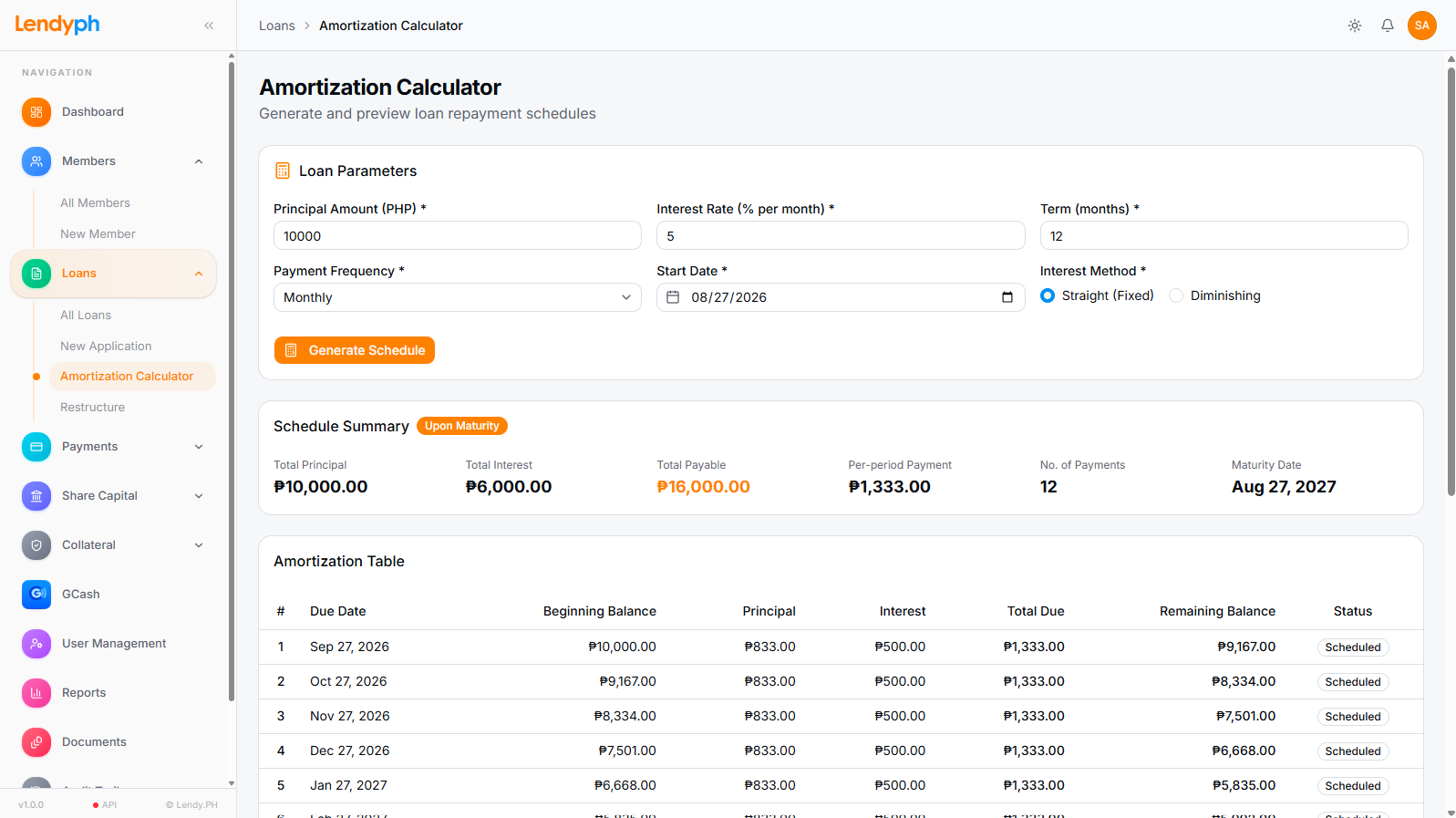This screenshot has width=1456, height=818.
Task: Click the Term (months) input field
Action: 1224,235
